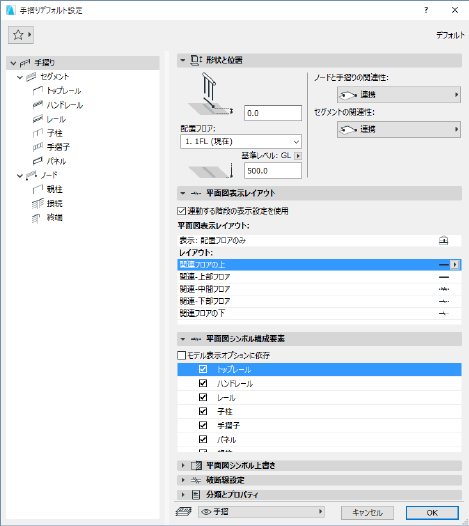This screenshot has width=469, height=526.
Task: Click layer icon beside 手摺 dropdown
Action: pyautogui.click(x=184, y=512)
